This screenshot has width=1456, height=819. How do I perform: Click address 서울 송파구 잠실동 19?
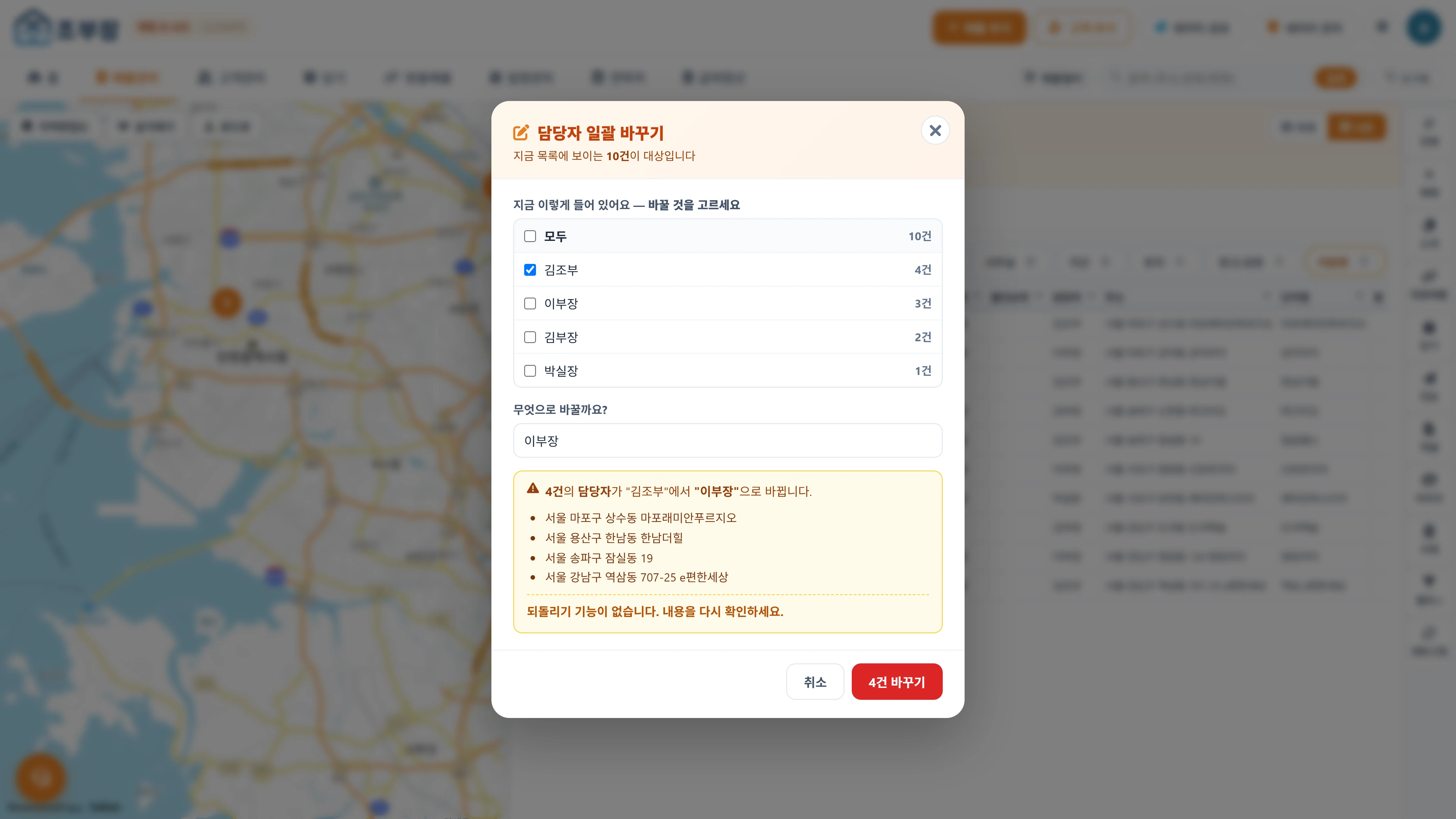coord(598,558)
